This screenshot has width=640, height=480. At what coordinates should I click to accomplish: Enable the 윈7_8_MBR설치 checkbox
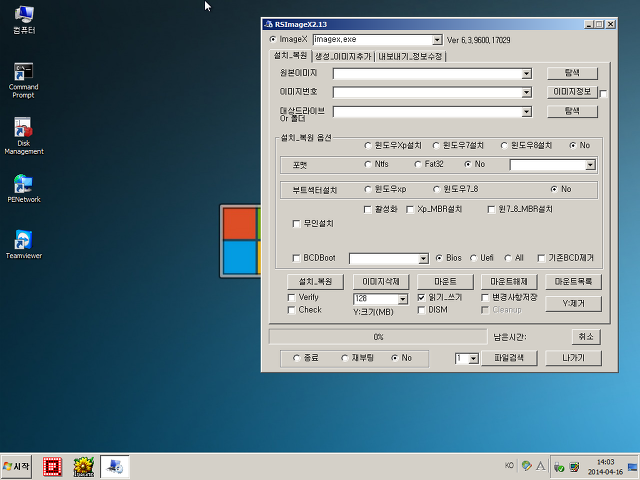pos(491,210)
